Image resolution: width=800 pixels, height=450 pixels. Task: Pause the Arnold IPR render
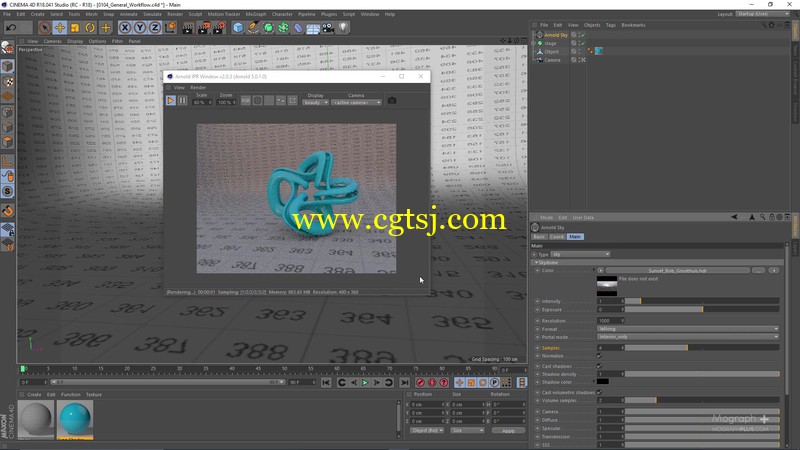point(183,101)
